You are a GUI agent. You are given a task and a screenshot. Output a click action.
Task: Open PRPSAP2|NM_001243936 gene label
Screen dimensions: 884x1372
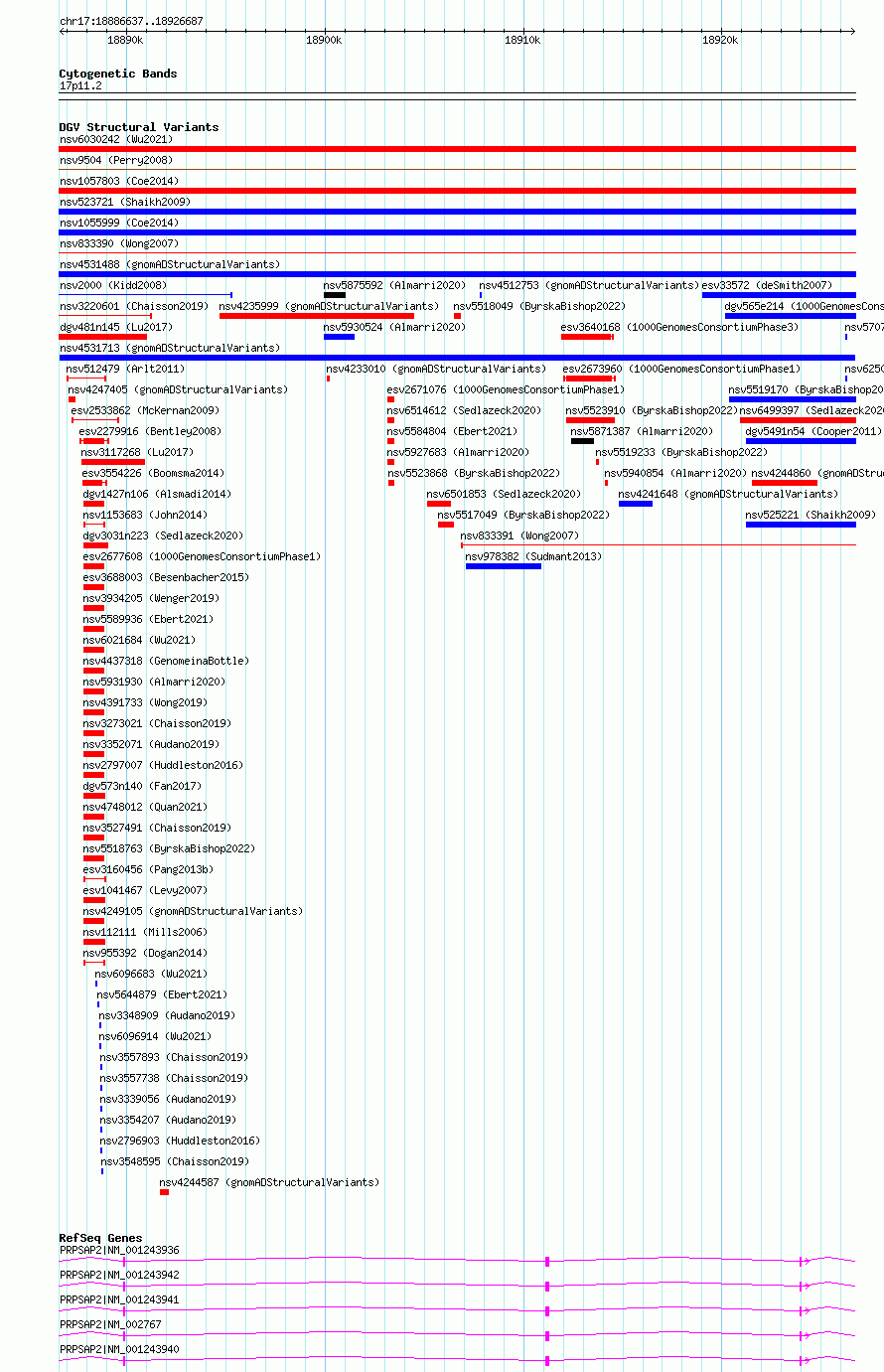119,1250
